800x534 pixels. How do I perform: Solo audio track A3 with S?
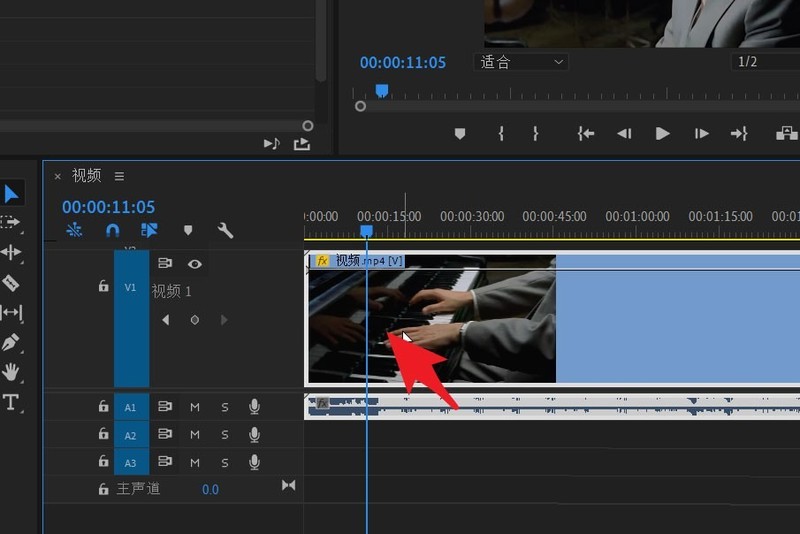pos(225,462)
